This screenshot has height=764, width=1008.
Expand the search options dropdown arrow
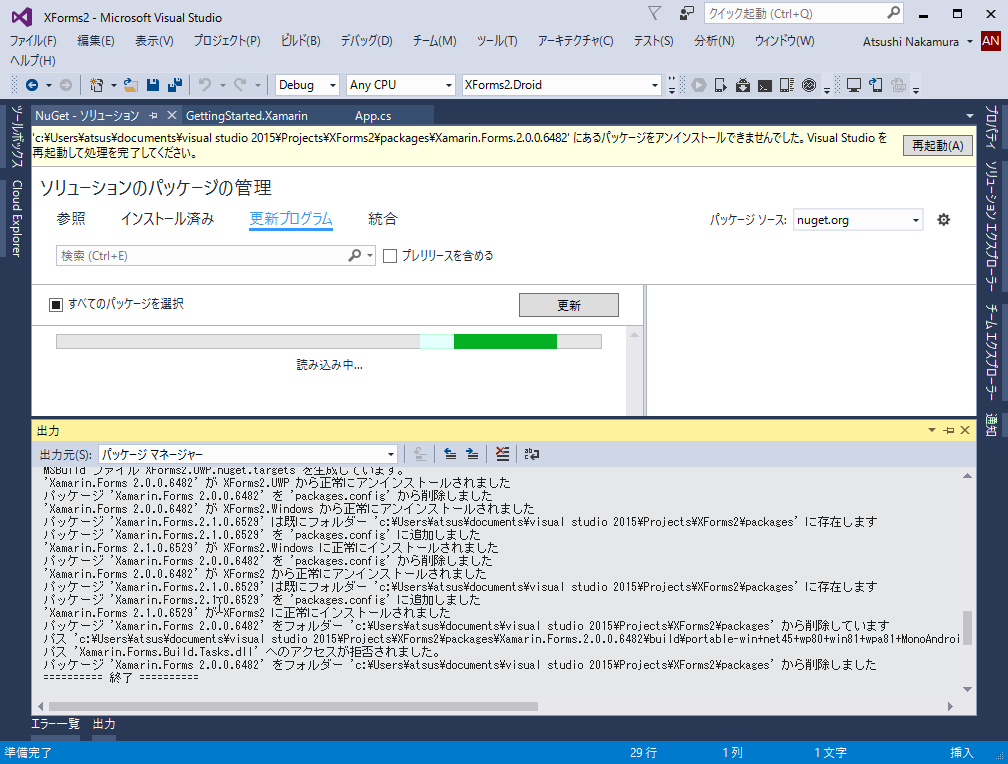pos(370,256)
